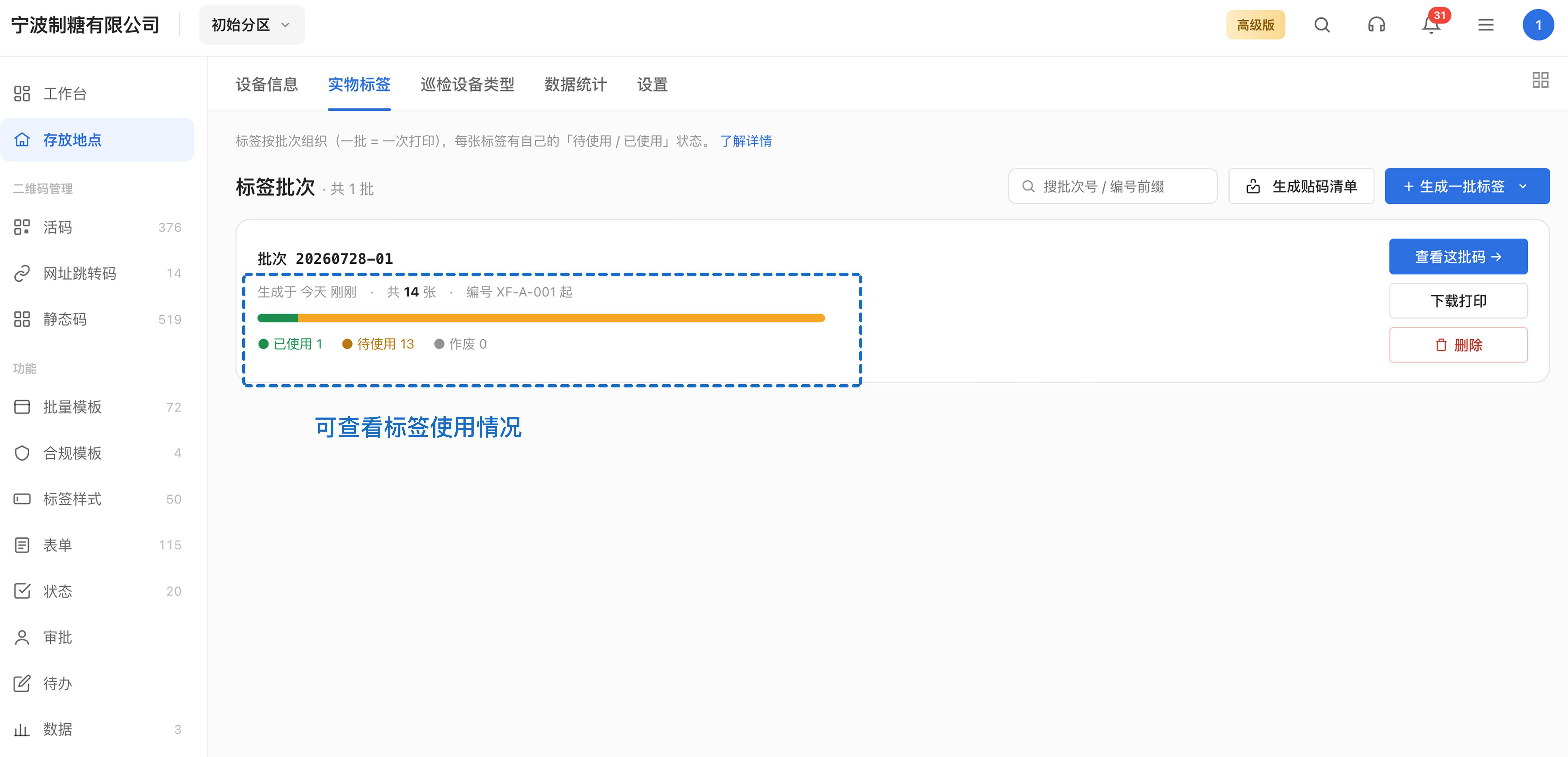
Task: Click the label usage progress bar
Action: point(541,318)
